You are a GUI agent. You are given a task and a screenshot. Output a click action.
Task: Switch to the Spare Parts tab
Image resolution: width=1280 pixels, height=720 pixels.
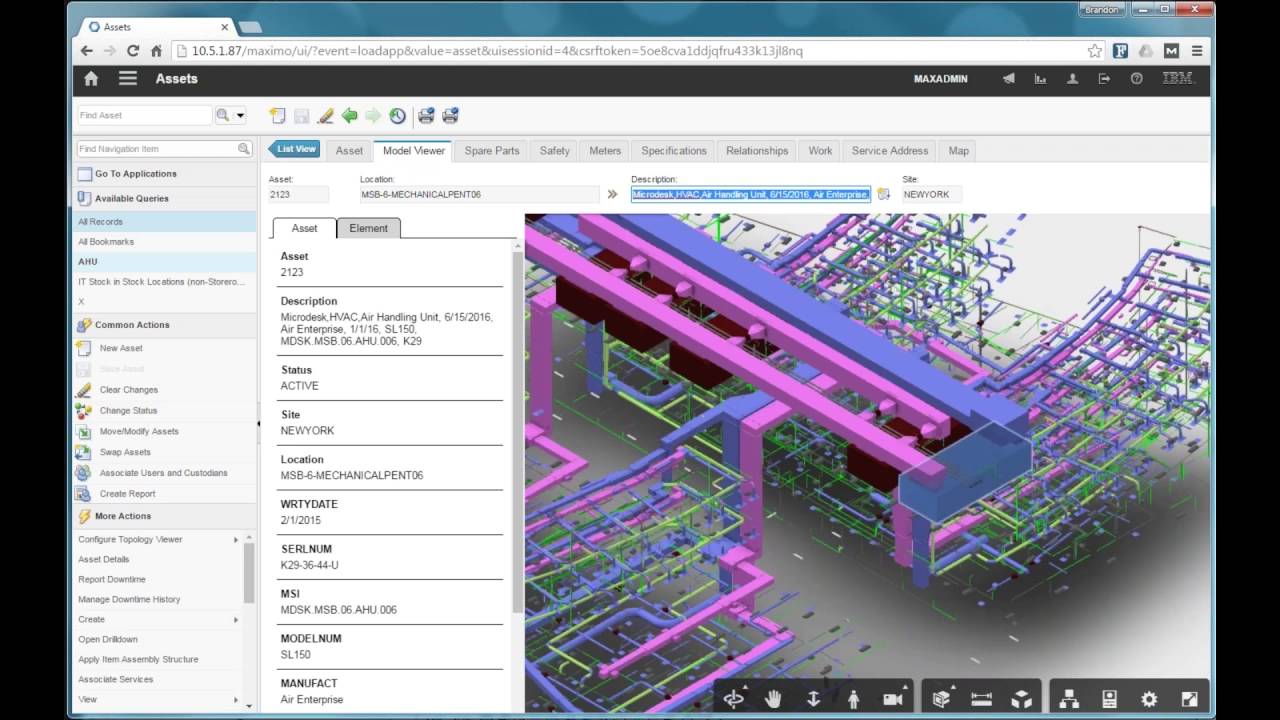tap(492, 150)
